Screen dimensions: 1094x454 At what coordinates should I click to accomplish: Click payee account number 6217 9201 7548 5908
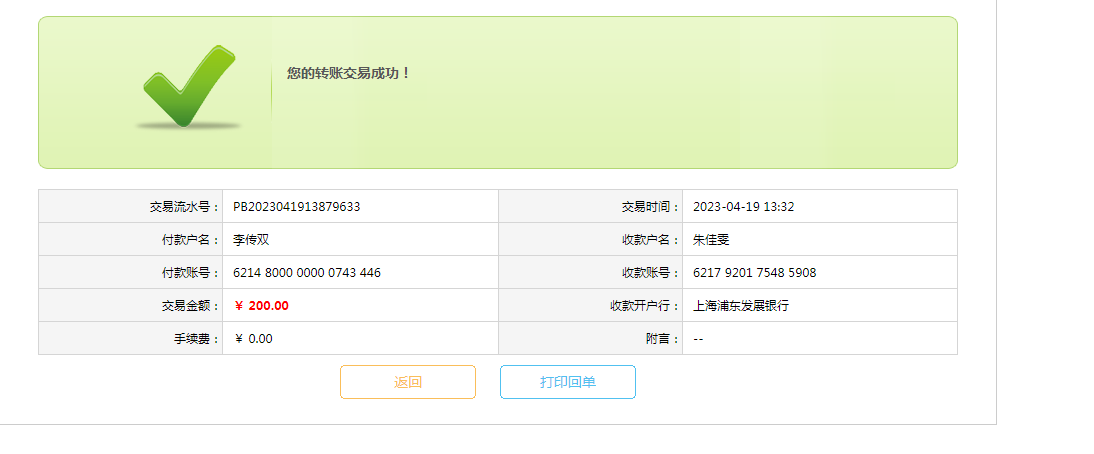755,273
